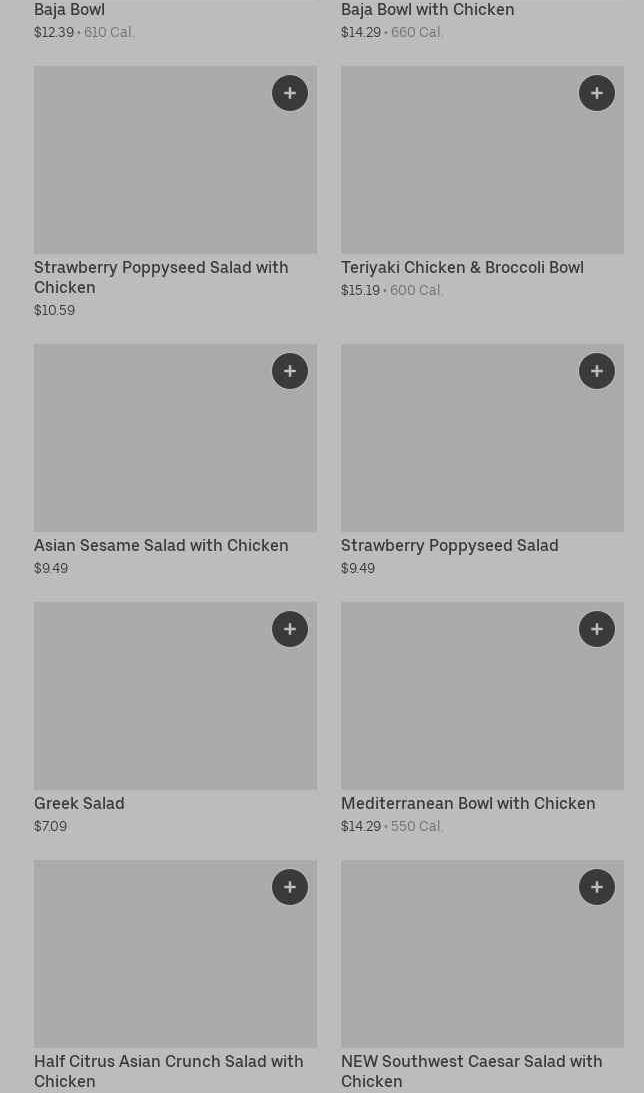Viewport: 644px width, 1093px height.
Task: Click Strawberry Poppyseed Salad name text
Action: [449, 545]
